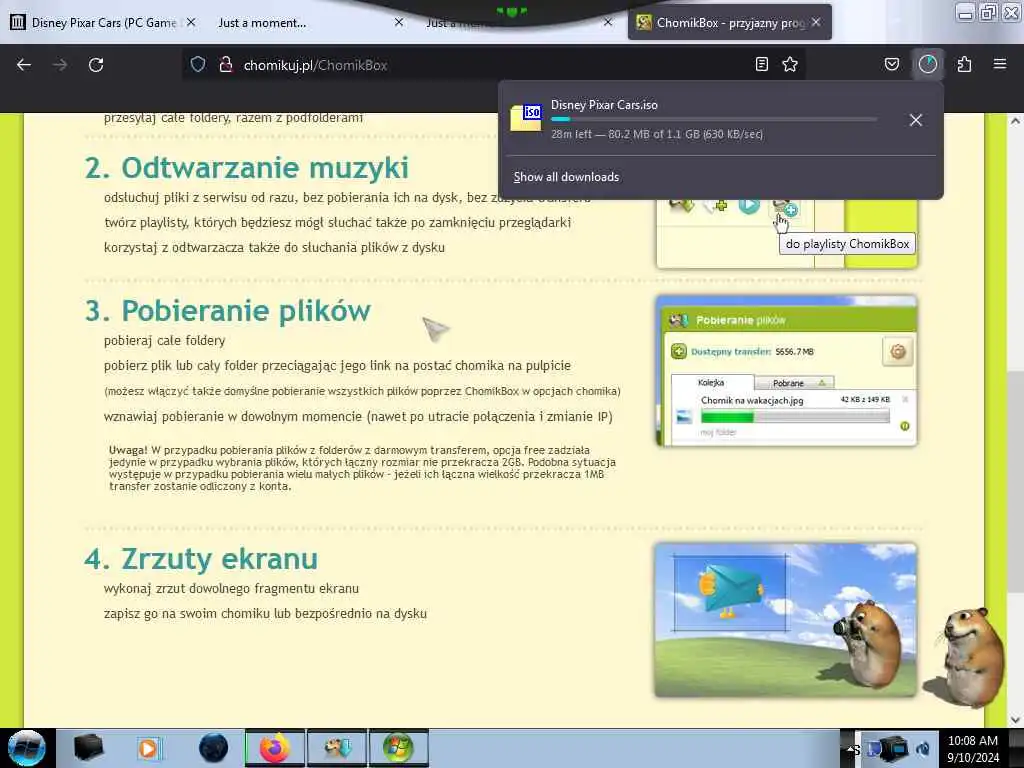Click the text wykonaj zrzut dowolnego fragmentu ekranu
The height and width of the screenshot is (768, 1024).
pos(231,588)
